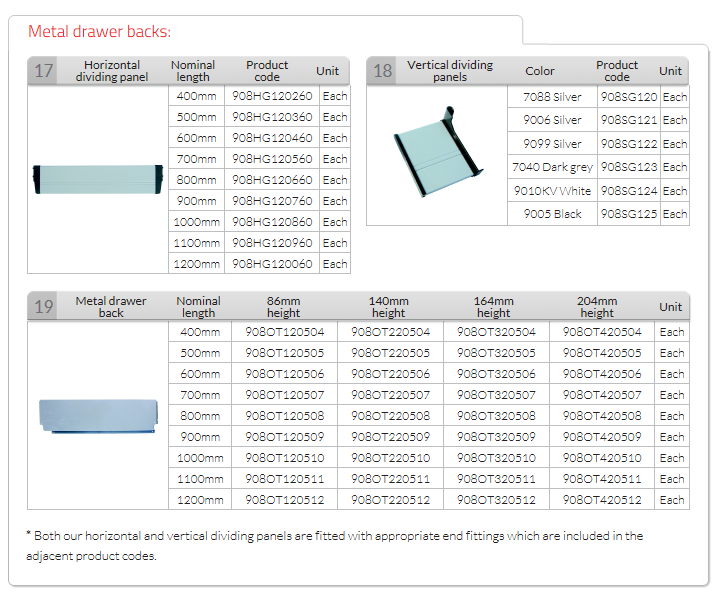Click the 86mm height column header
719x599 pixels.
click(284, 306)
